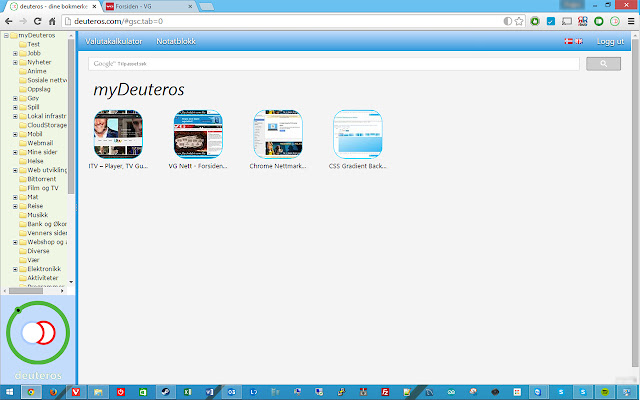The width and height of the screenshot is (640, 400).
Task: Switch language with the Norwegian flag
Action: click(568, 41)
